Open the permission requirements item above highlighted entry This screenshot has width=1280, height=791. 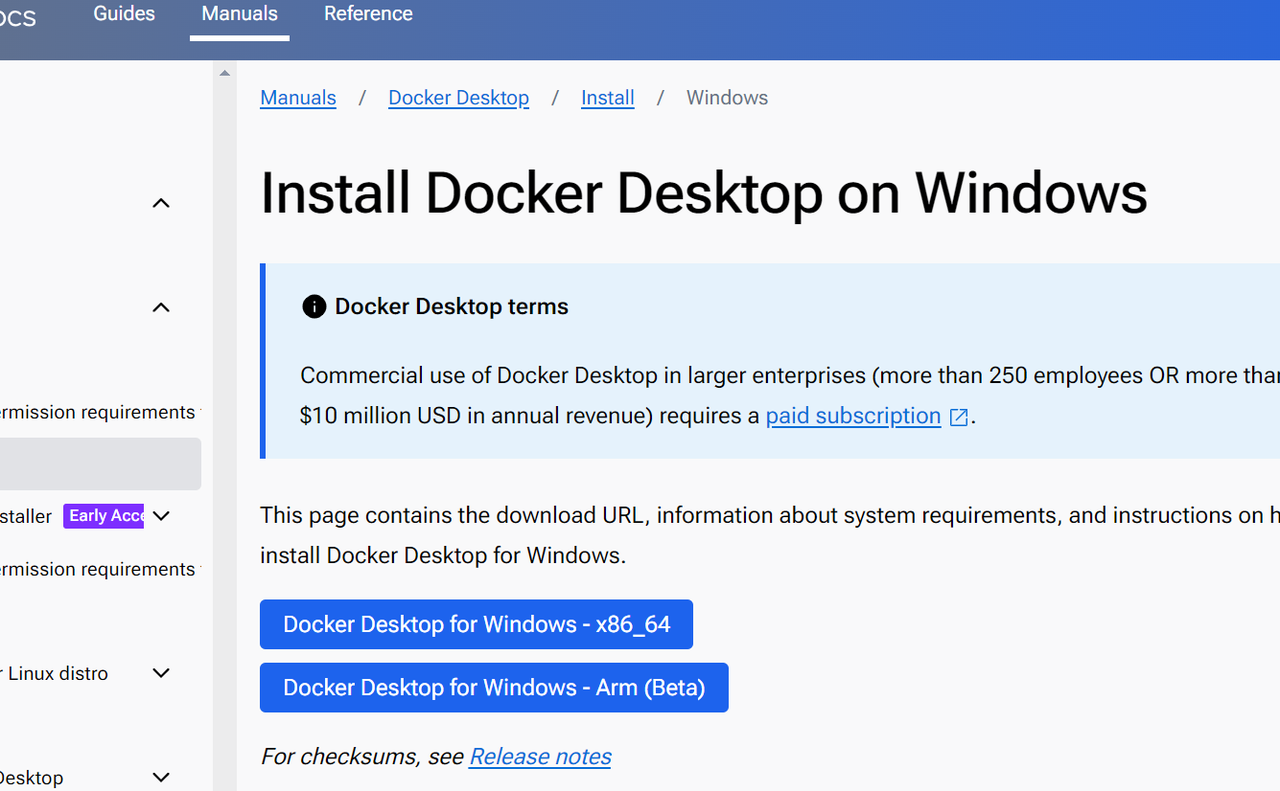click(98, 412)
